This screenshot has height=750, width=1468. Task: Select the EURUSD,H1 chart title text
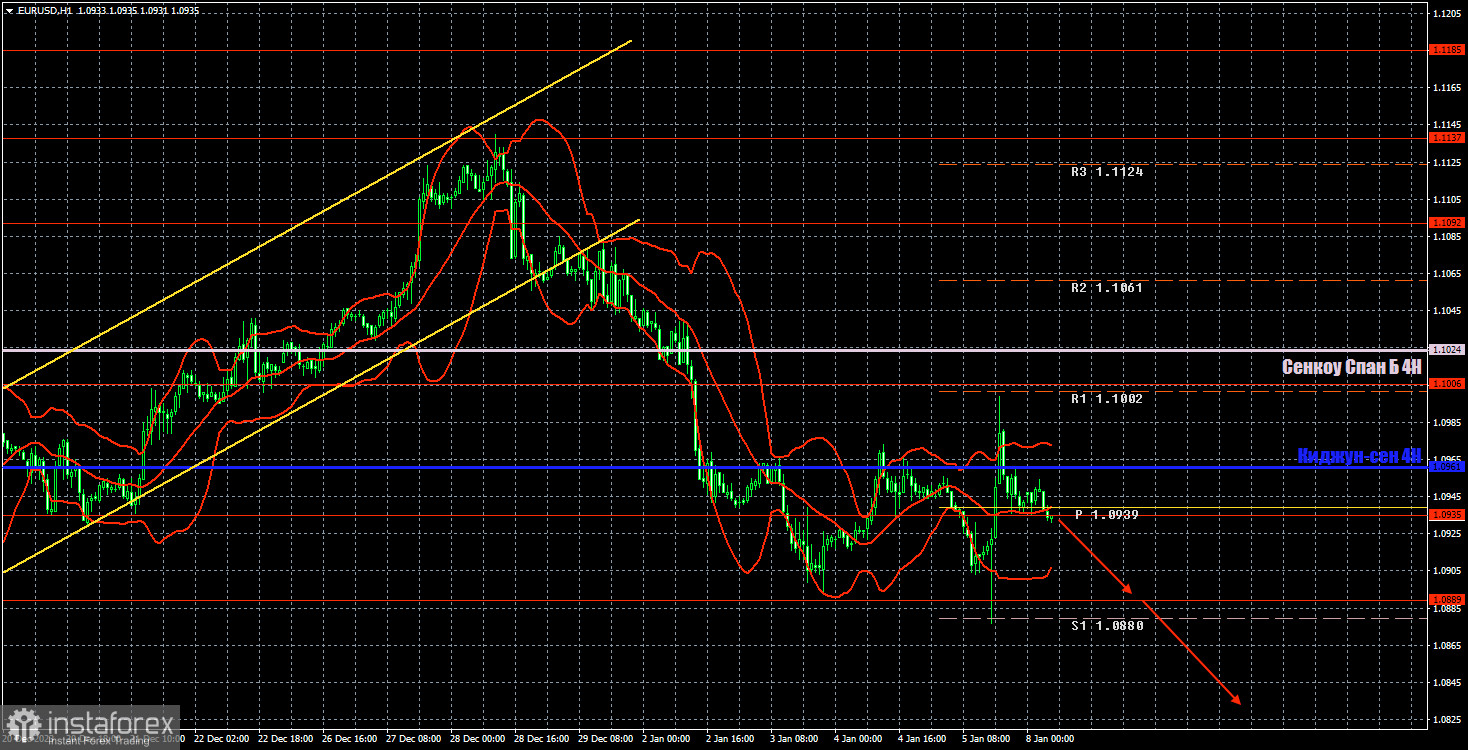click(46, 11)
